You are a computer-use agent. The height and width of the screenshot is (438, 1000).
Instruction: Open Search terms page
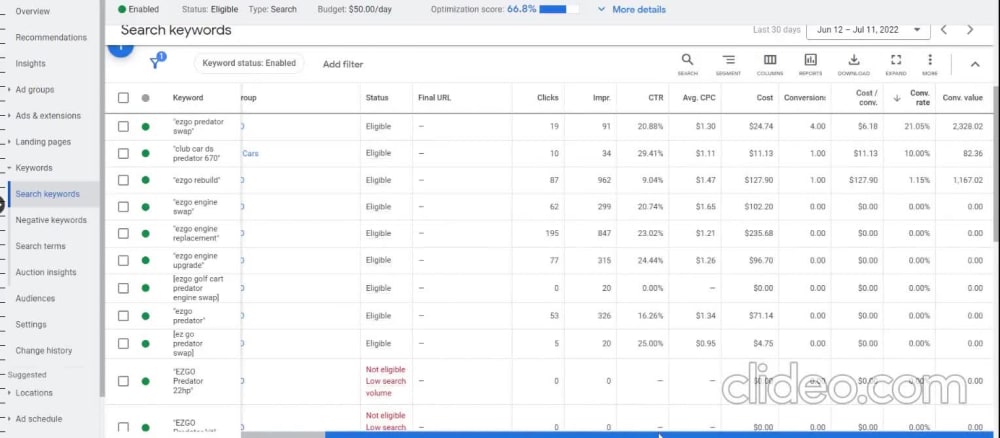pyautogui.click(x=40, y=246)
